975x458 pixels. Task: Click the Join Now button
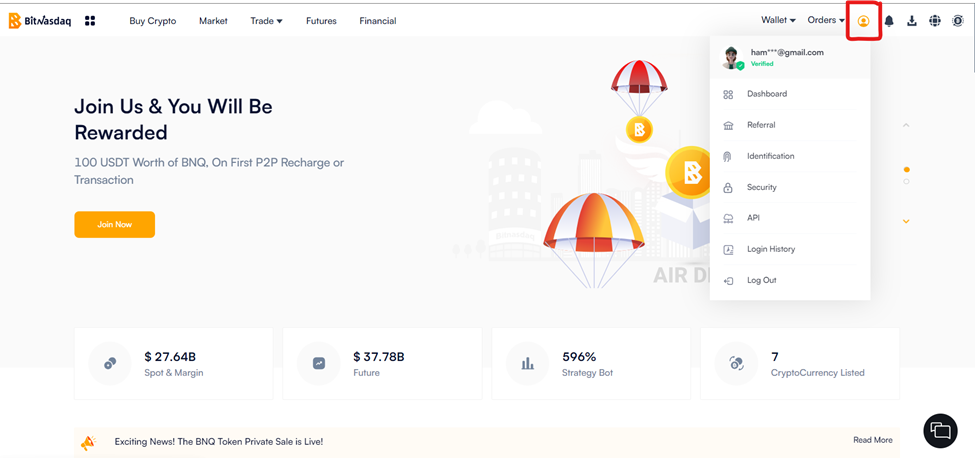click(114, 224)
